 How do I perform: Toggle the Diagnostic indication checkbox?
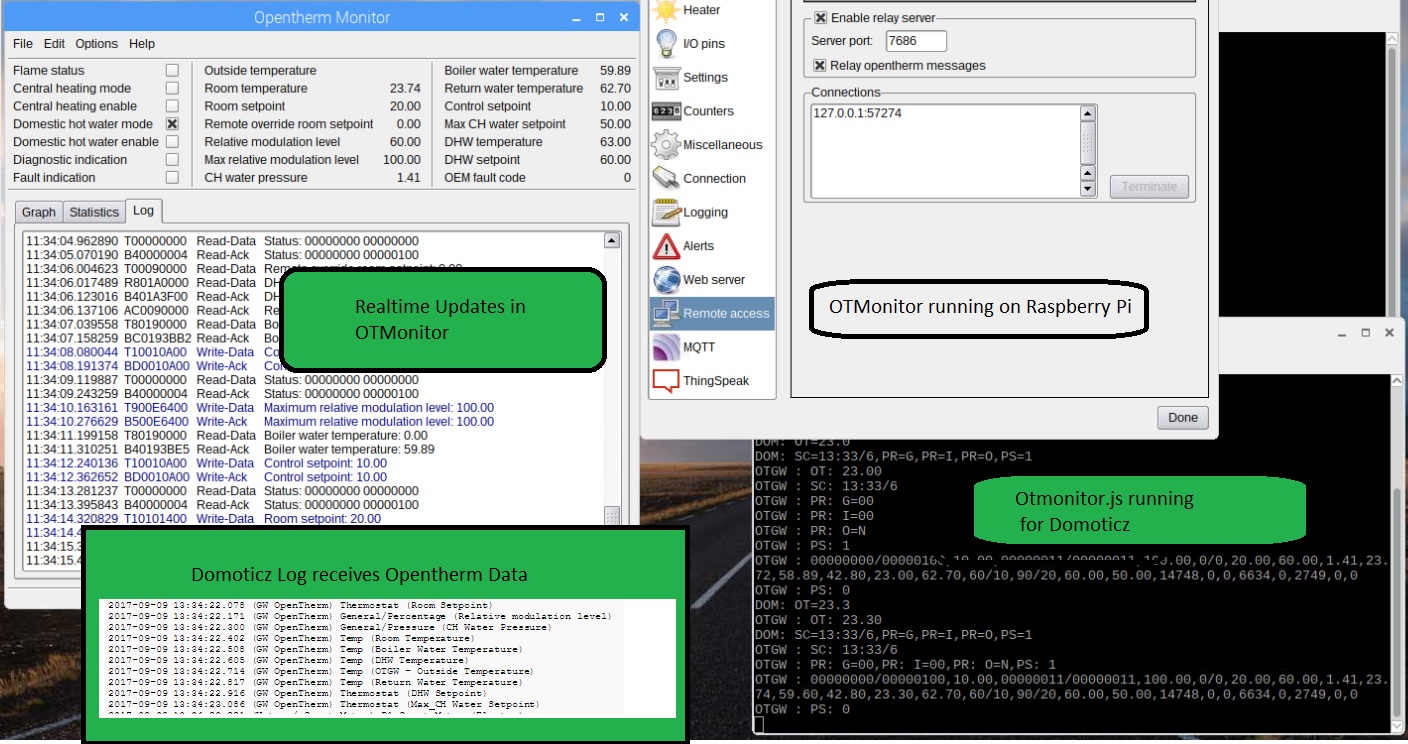click(172, 160)
